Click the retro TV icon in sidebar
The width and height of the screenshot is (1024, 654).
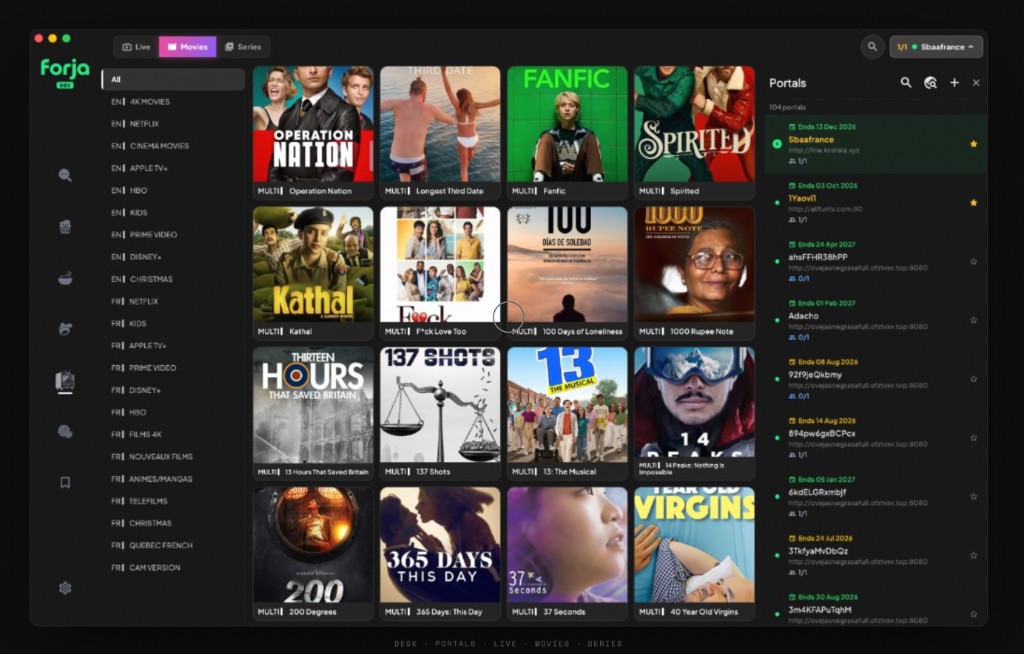tap(65, 380)
